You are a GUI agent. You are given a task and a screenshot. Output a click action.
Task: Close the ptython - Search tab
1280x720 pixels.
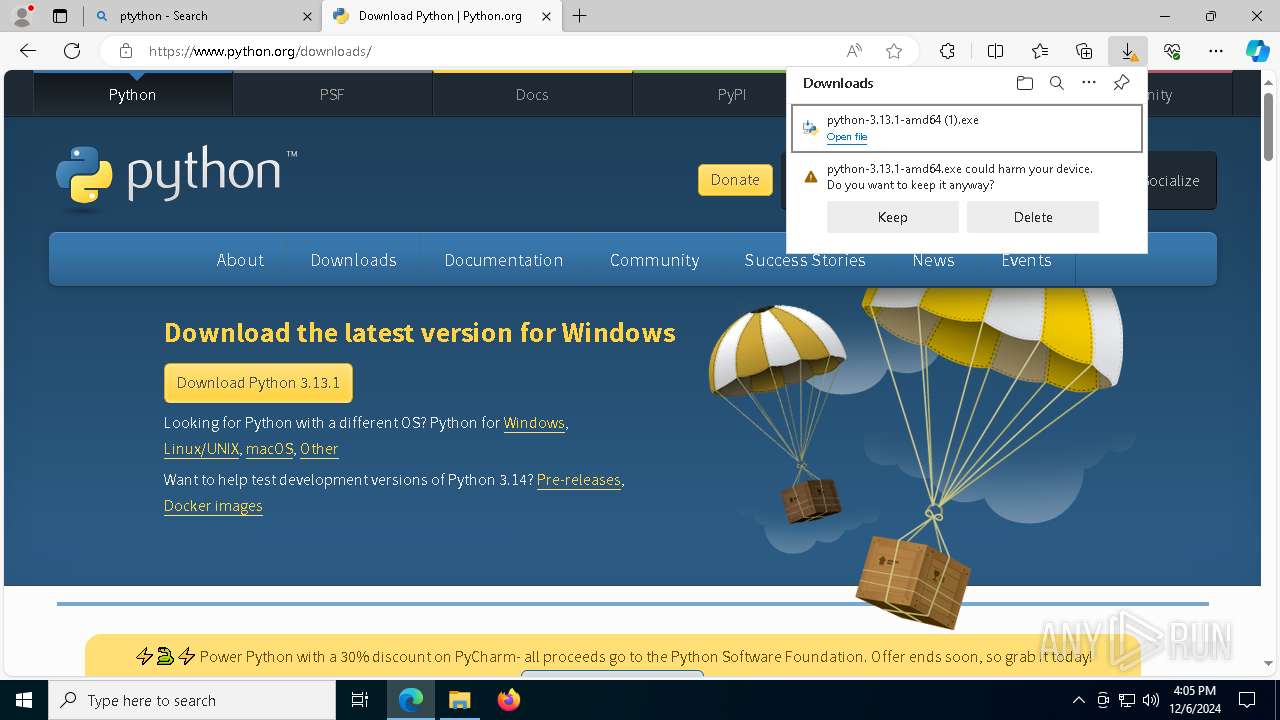pos(307,16)
